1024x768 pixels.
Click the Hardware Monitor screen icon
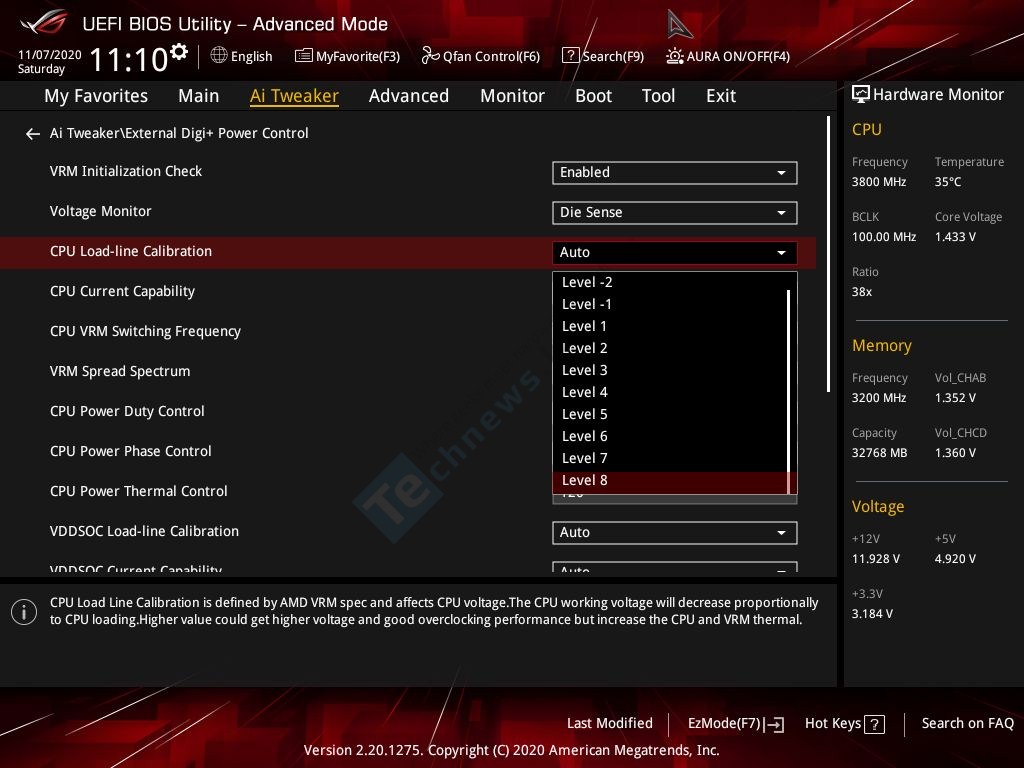pos(861,95)
